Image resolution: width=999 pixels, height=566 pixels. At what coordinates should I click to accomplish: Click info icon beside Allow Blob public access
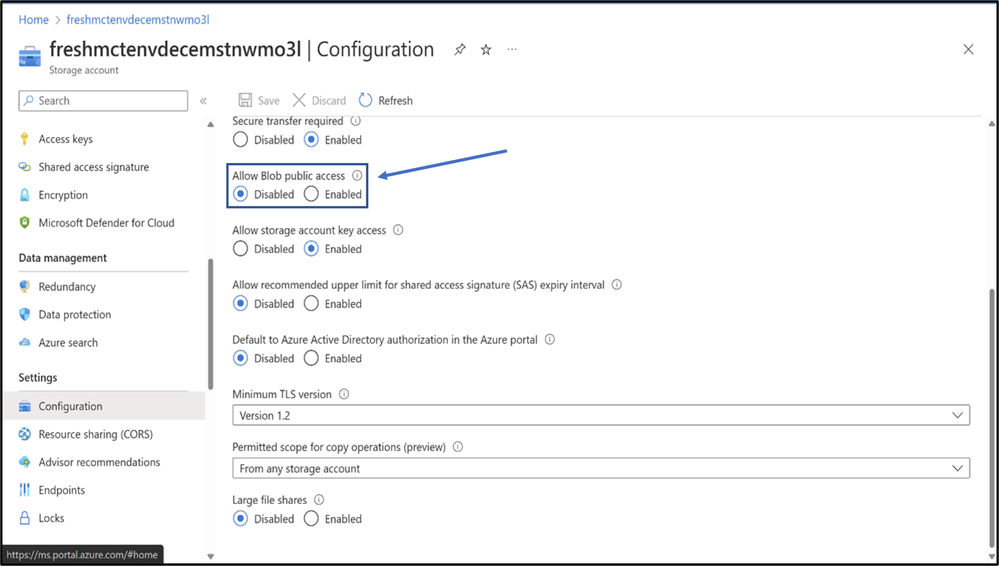[x=357, y=175]
